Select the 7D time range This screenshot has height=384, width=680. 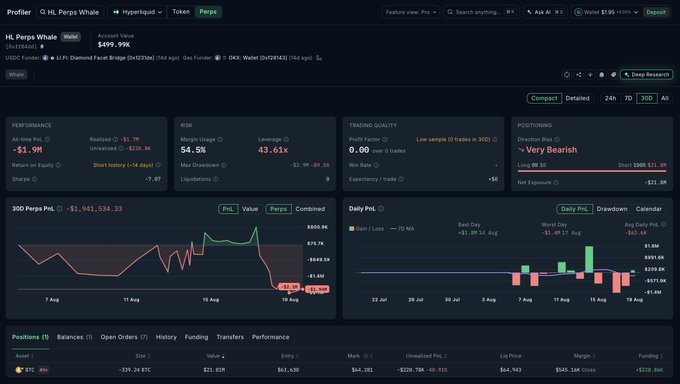point(628,98)
